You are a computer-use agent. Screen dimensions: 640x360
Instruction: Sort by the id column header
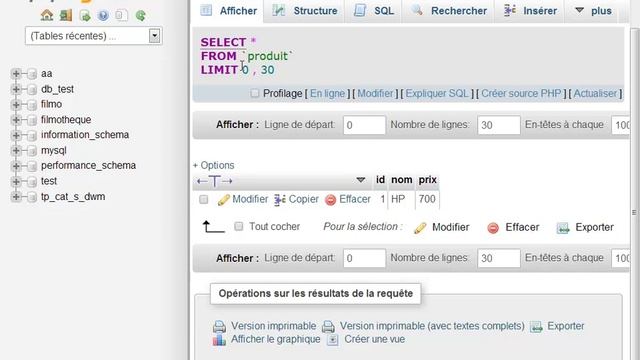click(380, 180)
